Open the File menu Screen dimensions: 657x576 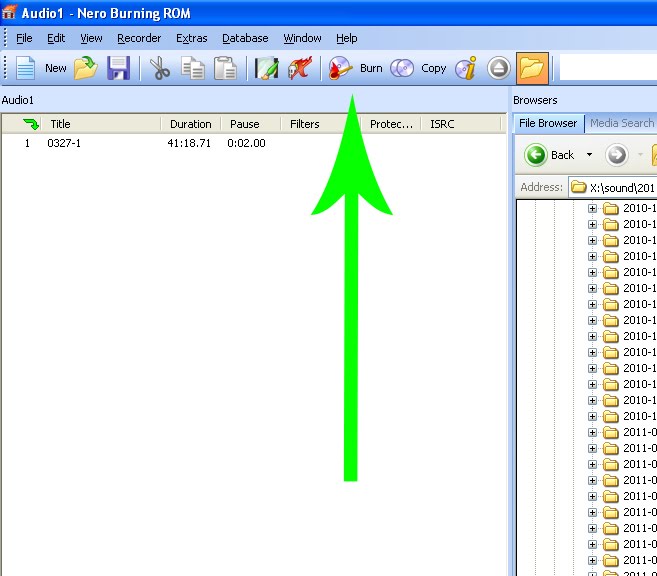click(24, 38)
